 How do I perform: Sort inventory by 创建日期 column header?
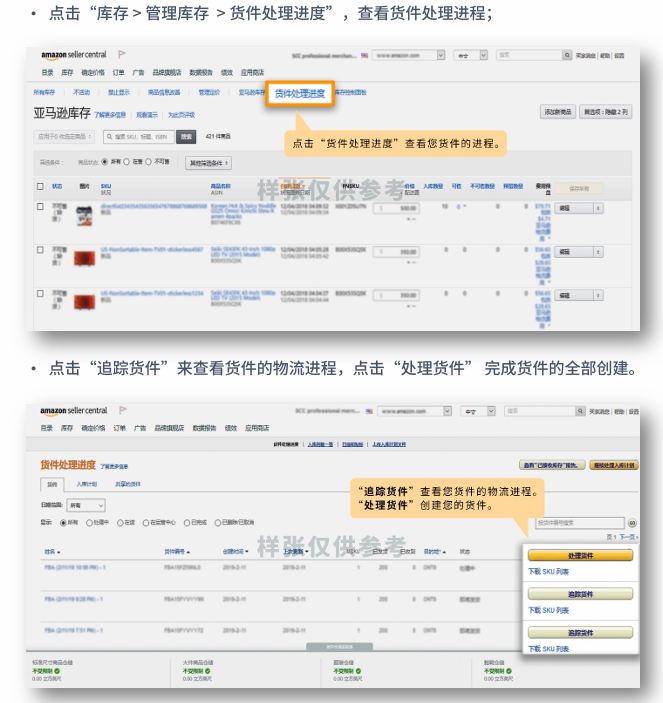(293, 185)
